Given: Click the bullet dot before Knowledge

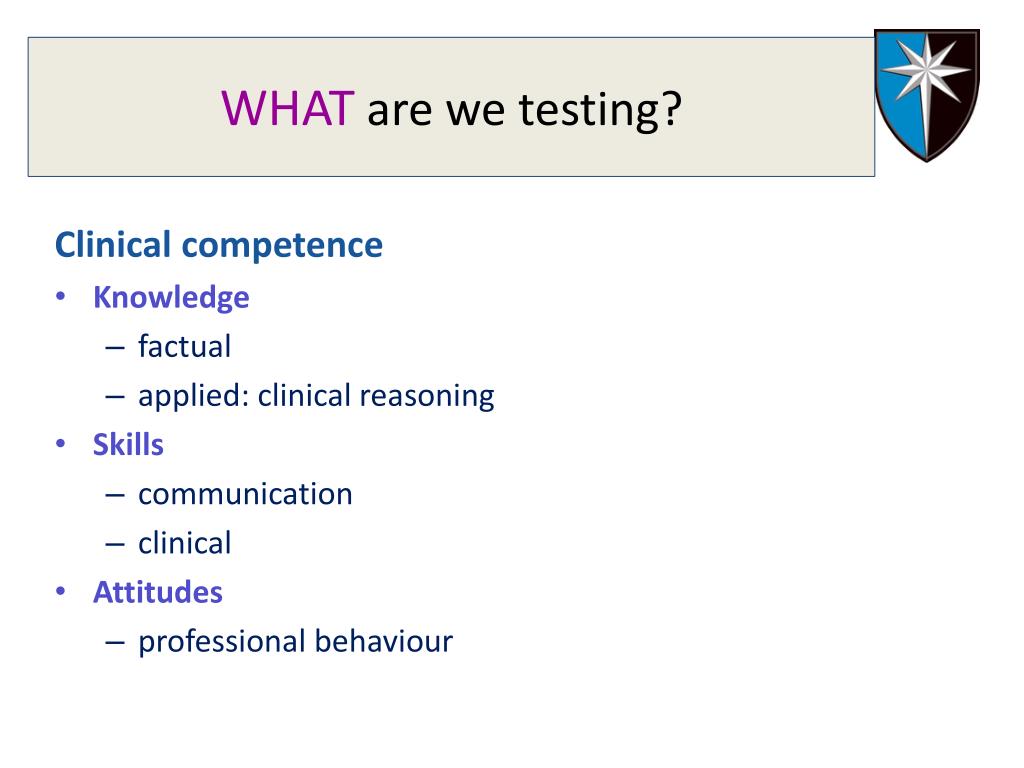Looking at the screenshot, I should (61, 297).
